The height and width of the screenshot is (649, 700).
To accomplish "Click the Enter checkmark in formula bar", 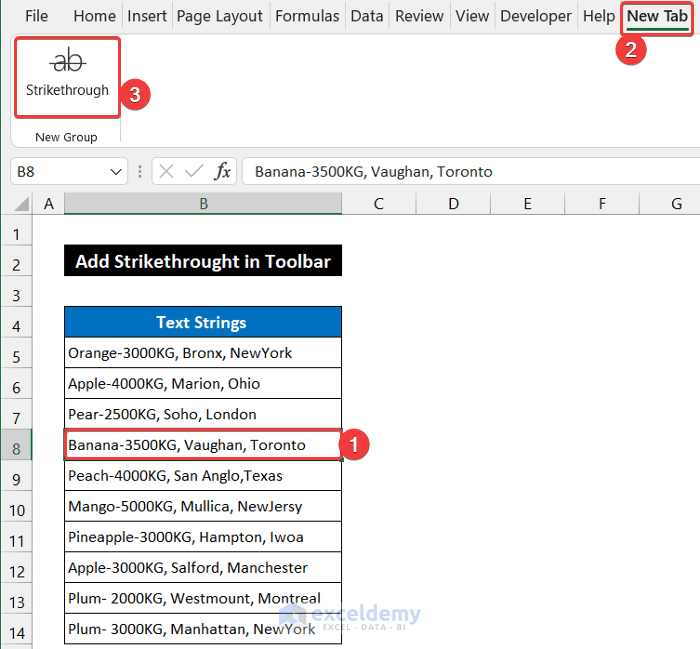I will (194, 171).
